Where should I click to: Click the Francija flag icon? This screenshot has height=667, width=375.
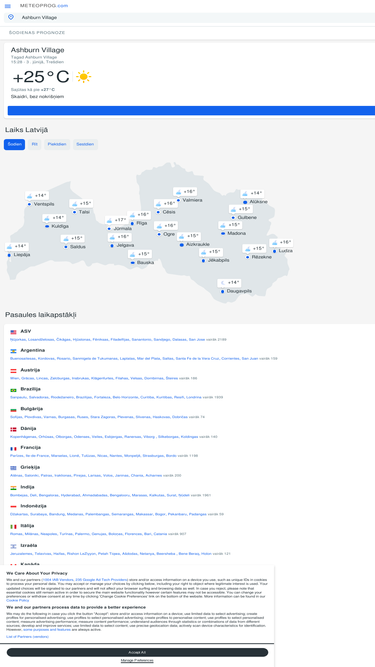click(13, 448)
